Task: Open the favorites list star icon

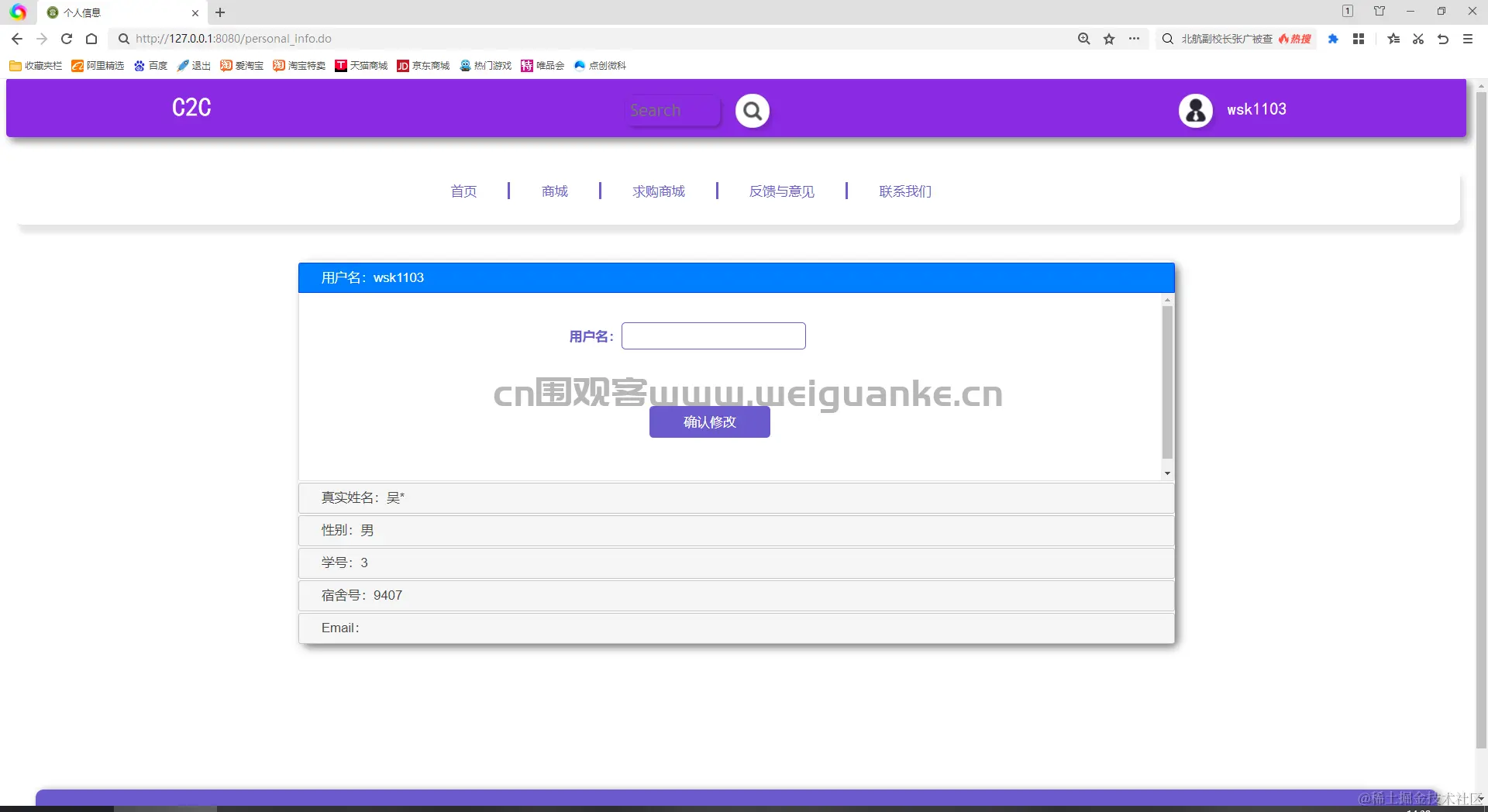Action: click(1393, 39)
